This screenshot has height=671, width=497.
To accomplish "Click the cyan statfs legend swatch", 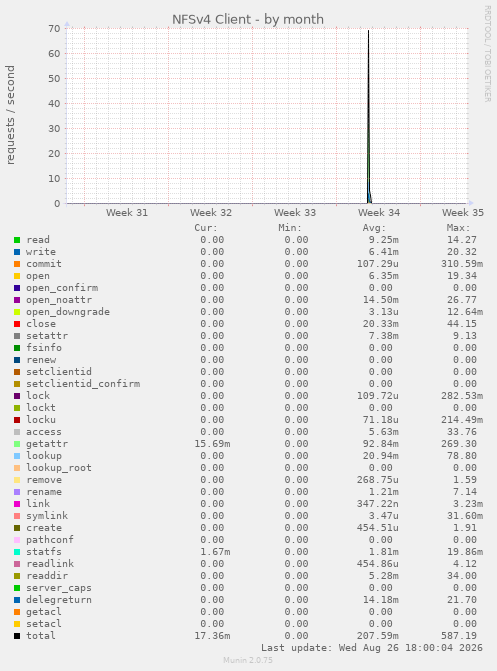I will tap(17, 552).
